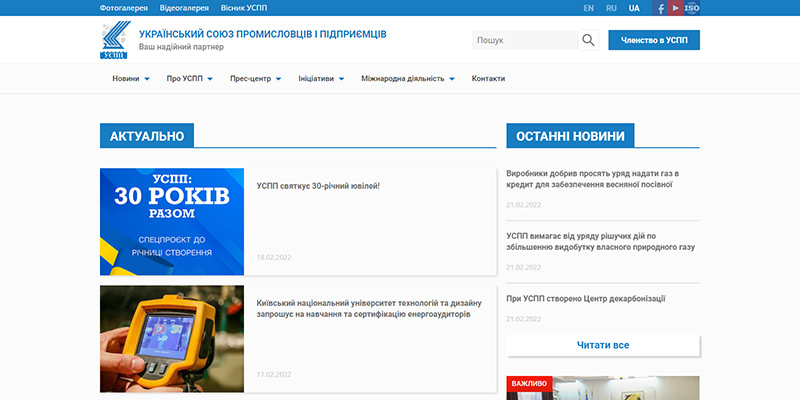Open the Відеогалерея link

184,8
